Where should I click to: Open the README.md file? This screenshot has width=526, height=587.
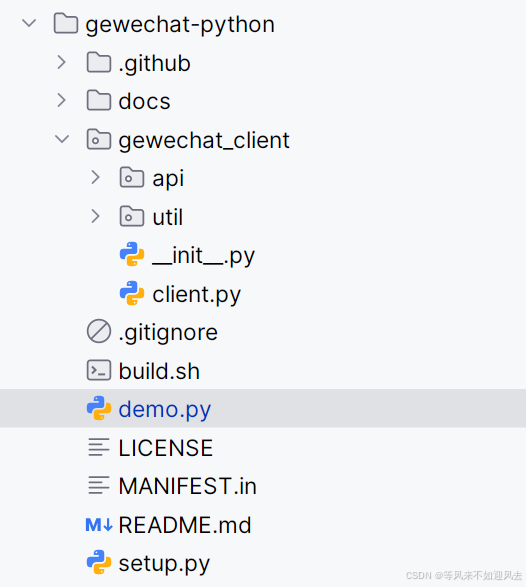coord(185,525)
